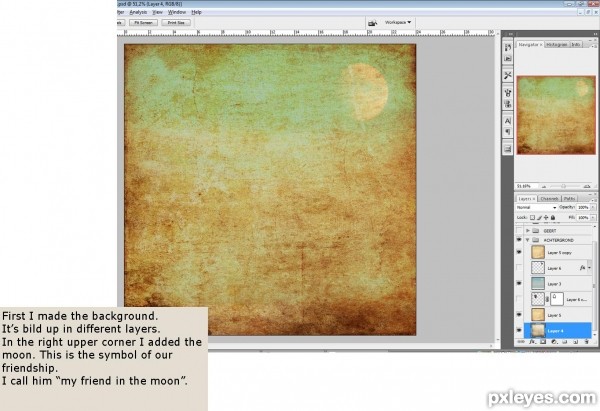The height and width of the screenshot is (411, 600).
Task: Show Layer 6 copy visibility
Action: (519, 299)
